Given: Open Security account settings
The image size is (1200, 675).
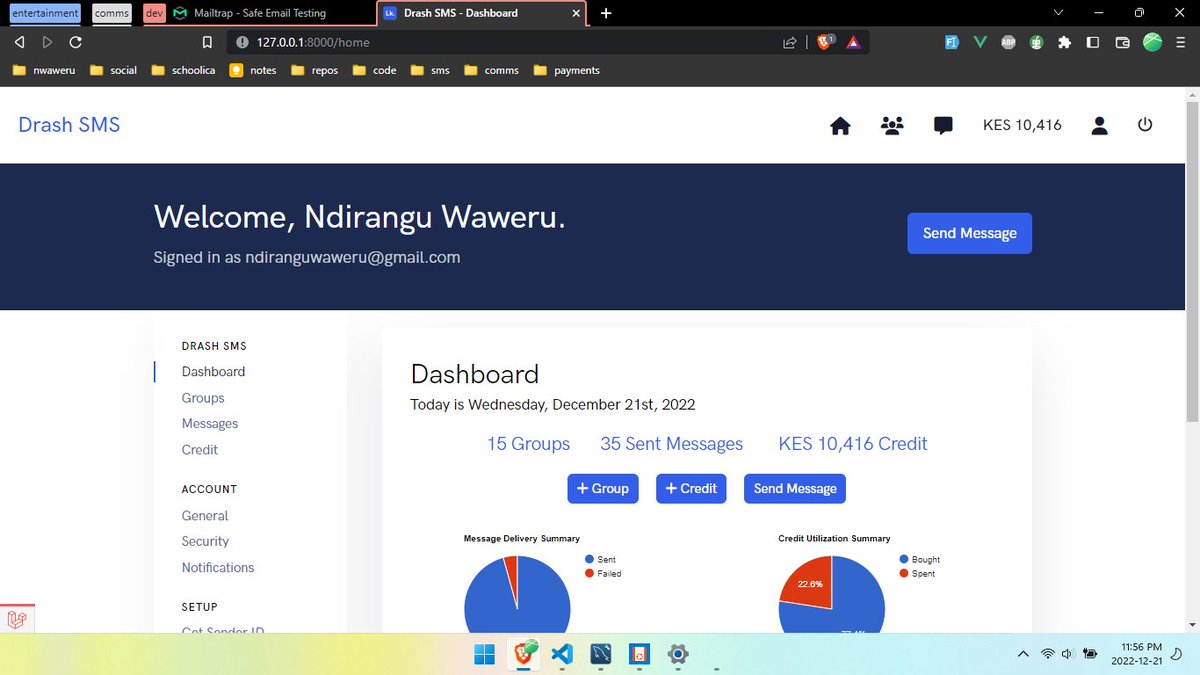Looking at the screenshot, I should (x=205, y=541).
